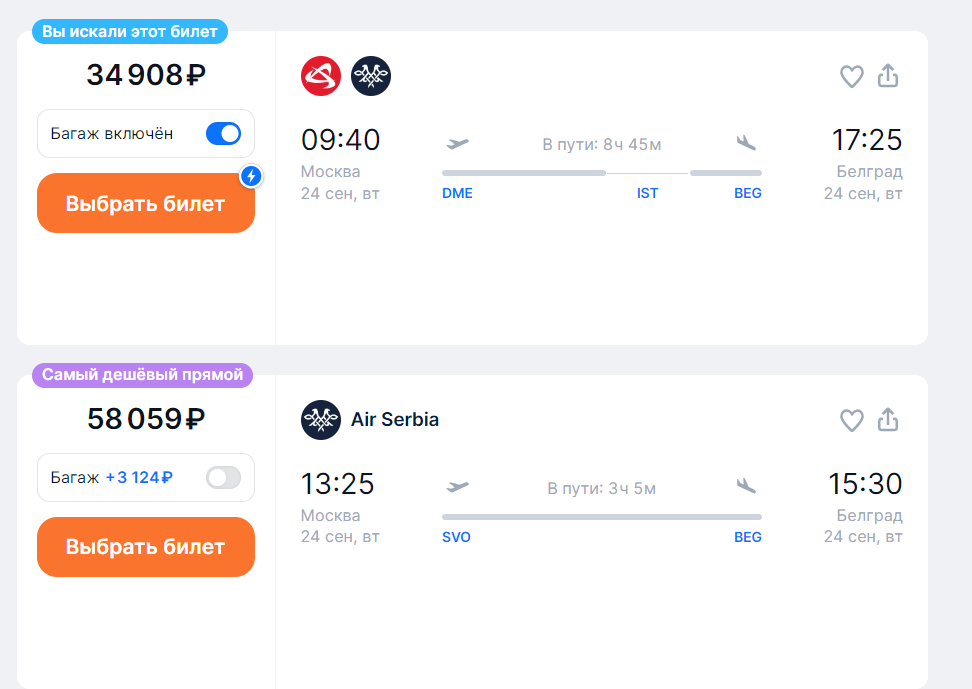Viewport: 972px width, 689px height.
Task: Click the SVO airport code
Action: point(456,537)
